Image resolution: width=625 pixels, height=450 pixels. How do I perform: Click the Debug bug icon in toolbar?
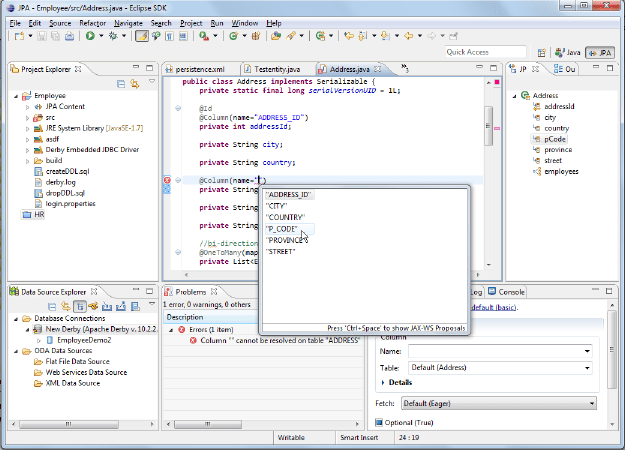tap(113, 36)
